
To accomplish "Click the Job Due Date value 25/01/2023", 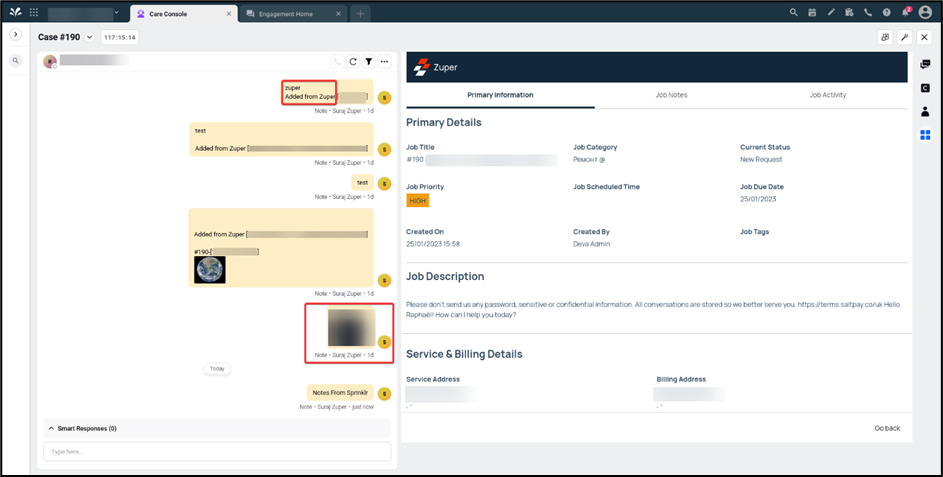I will 758,199.
